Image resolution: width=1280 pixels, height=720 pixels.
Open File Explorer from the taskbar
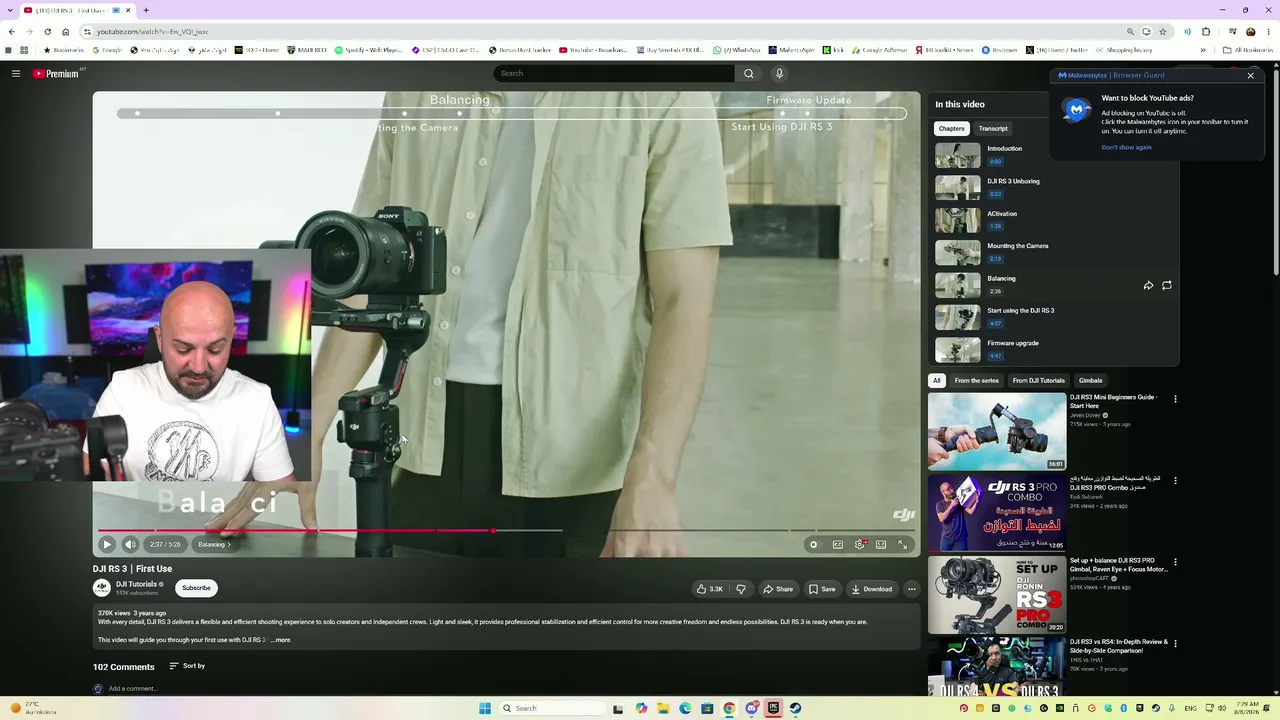click(x=663, y=708)
